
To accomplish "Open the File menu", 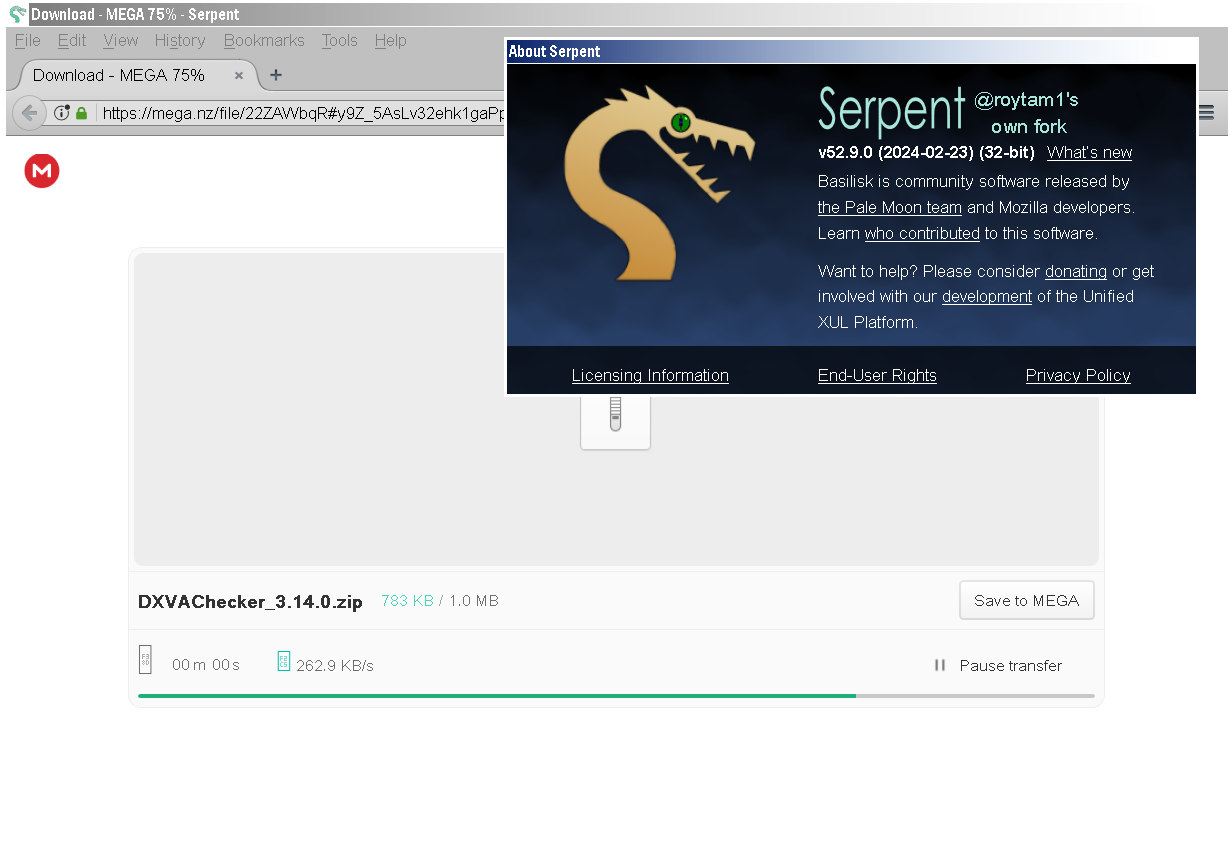I will [x=28, y=41].
